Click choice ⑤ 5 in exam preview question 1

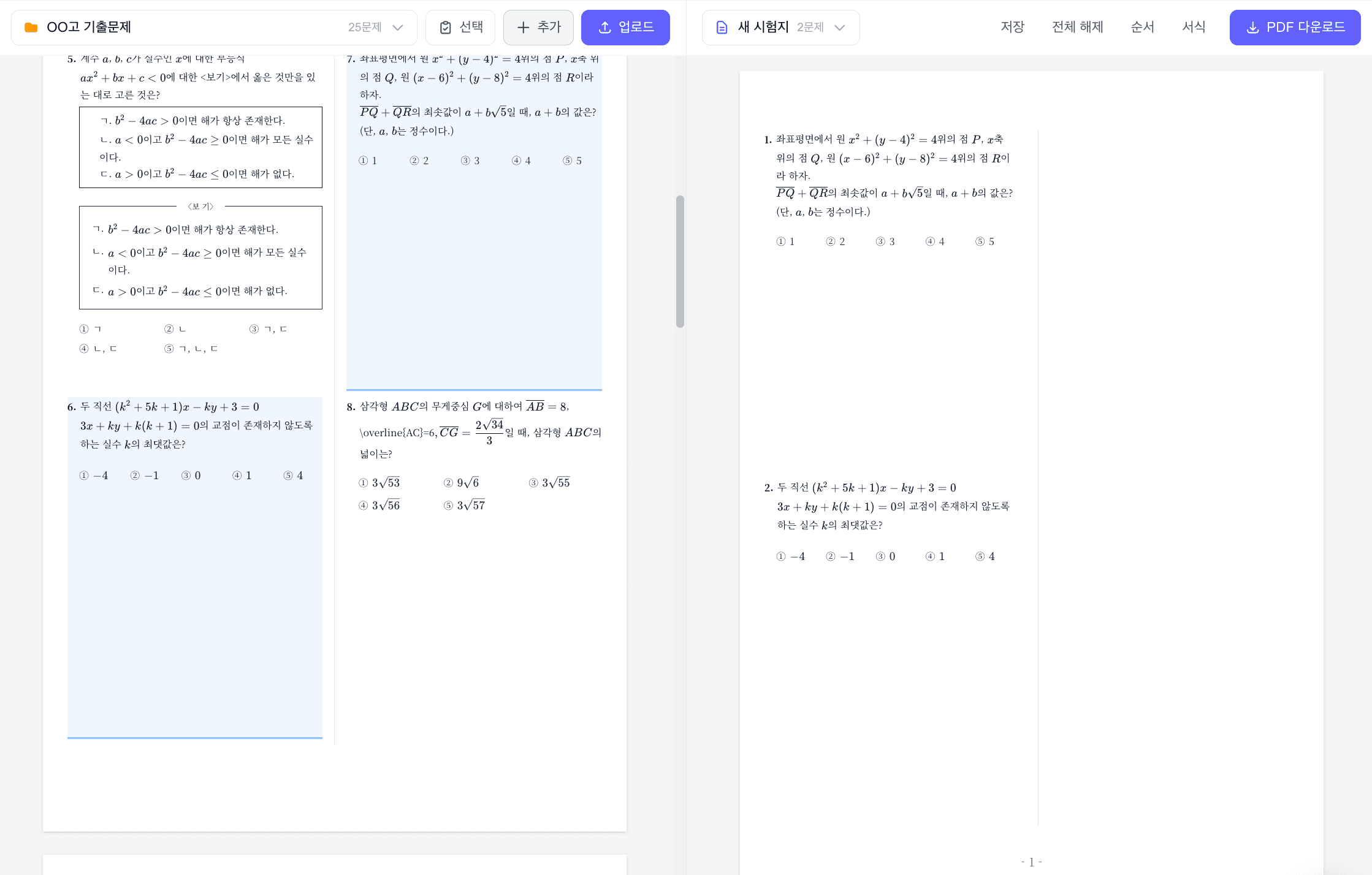click(x=985, y=241)
